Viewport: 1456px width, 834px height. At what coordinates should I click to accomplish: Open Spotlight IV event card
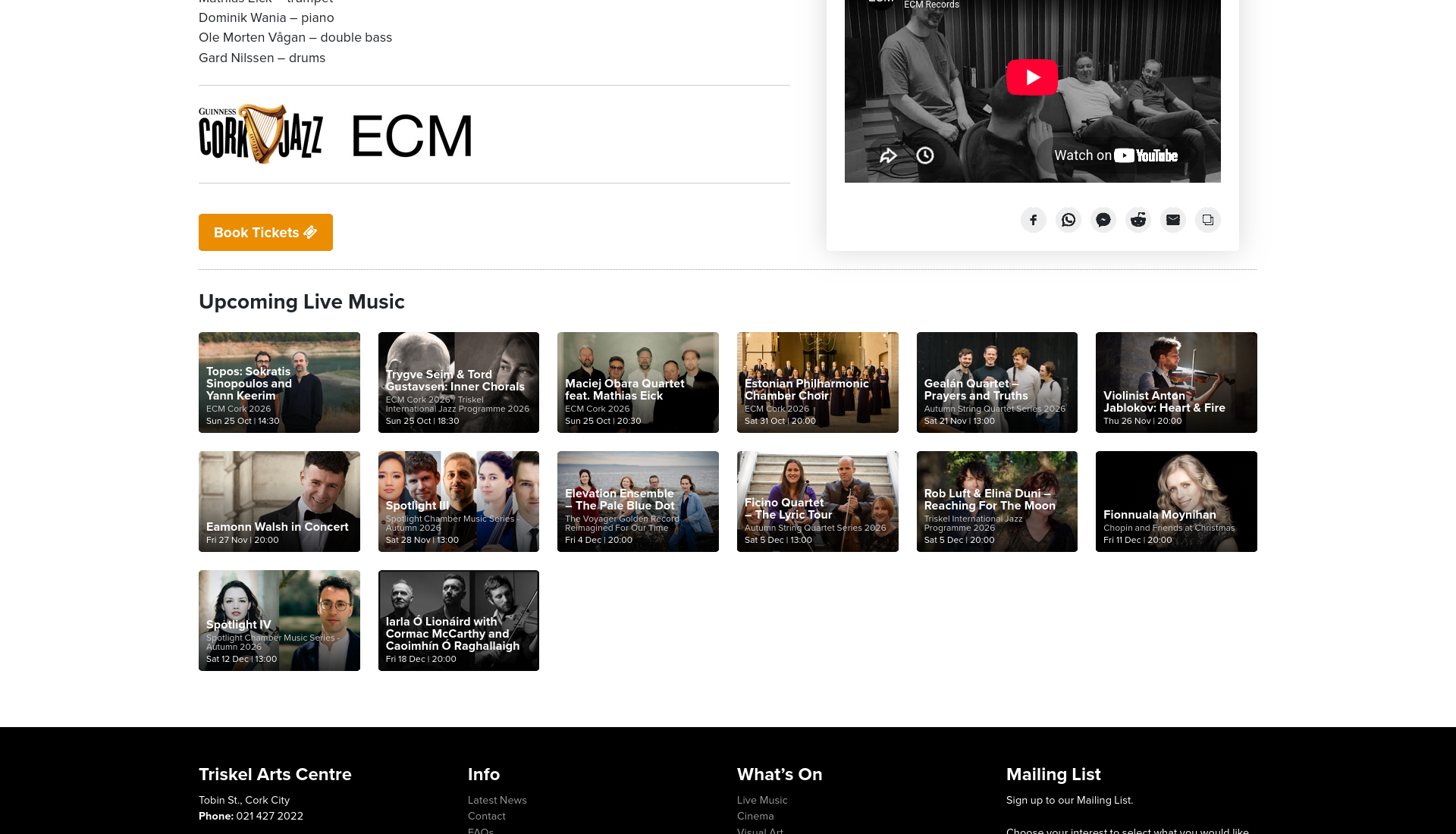click(279, 620)
